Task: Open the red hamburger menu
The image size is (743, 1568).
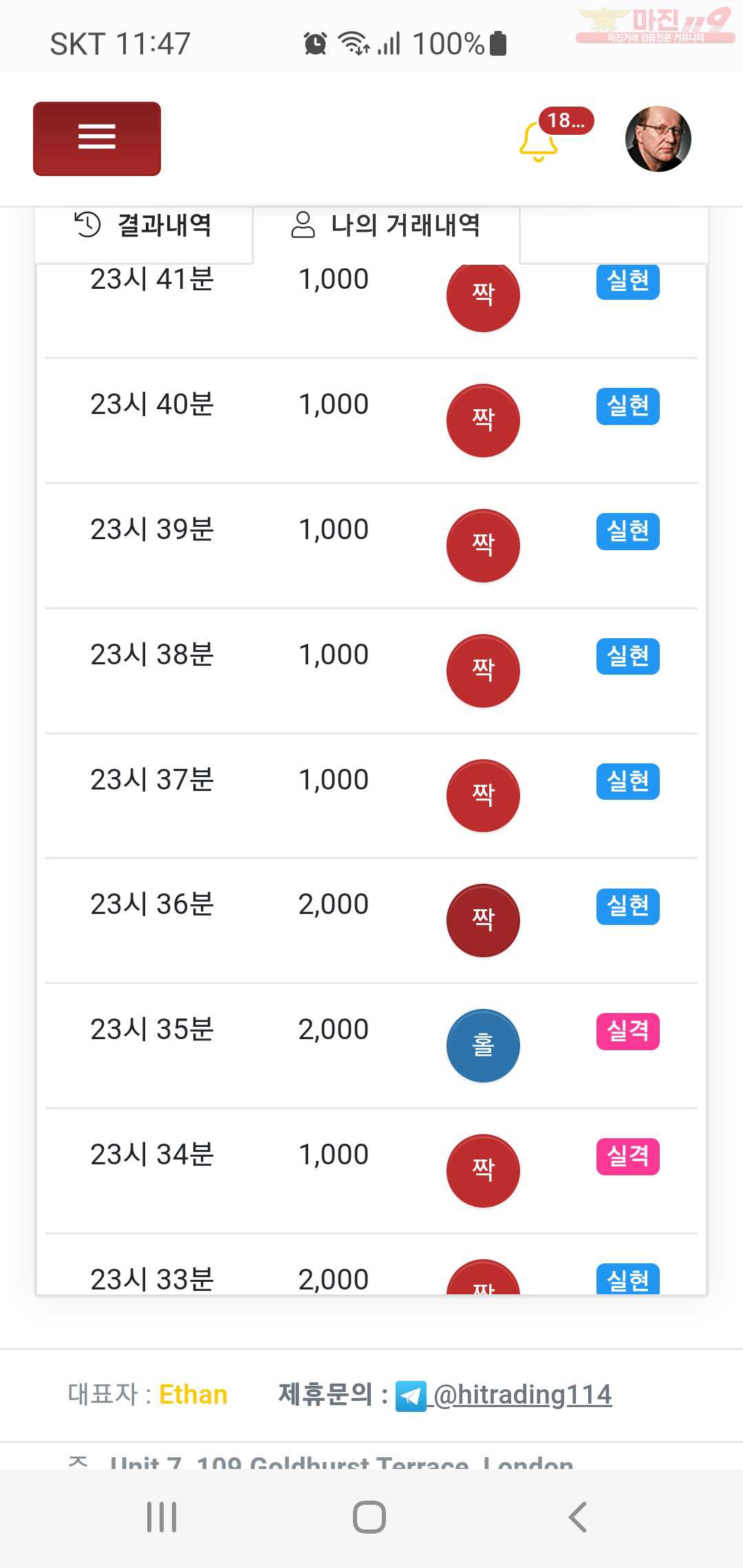Action: pos(97,139)
